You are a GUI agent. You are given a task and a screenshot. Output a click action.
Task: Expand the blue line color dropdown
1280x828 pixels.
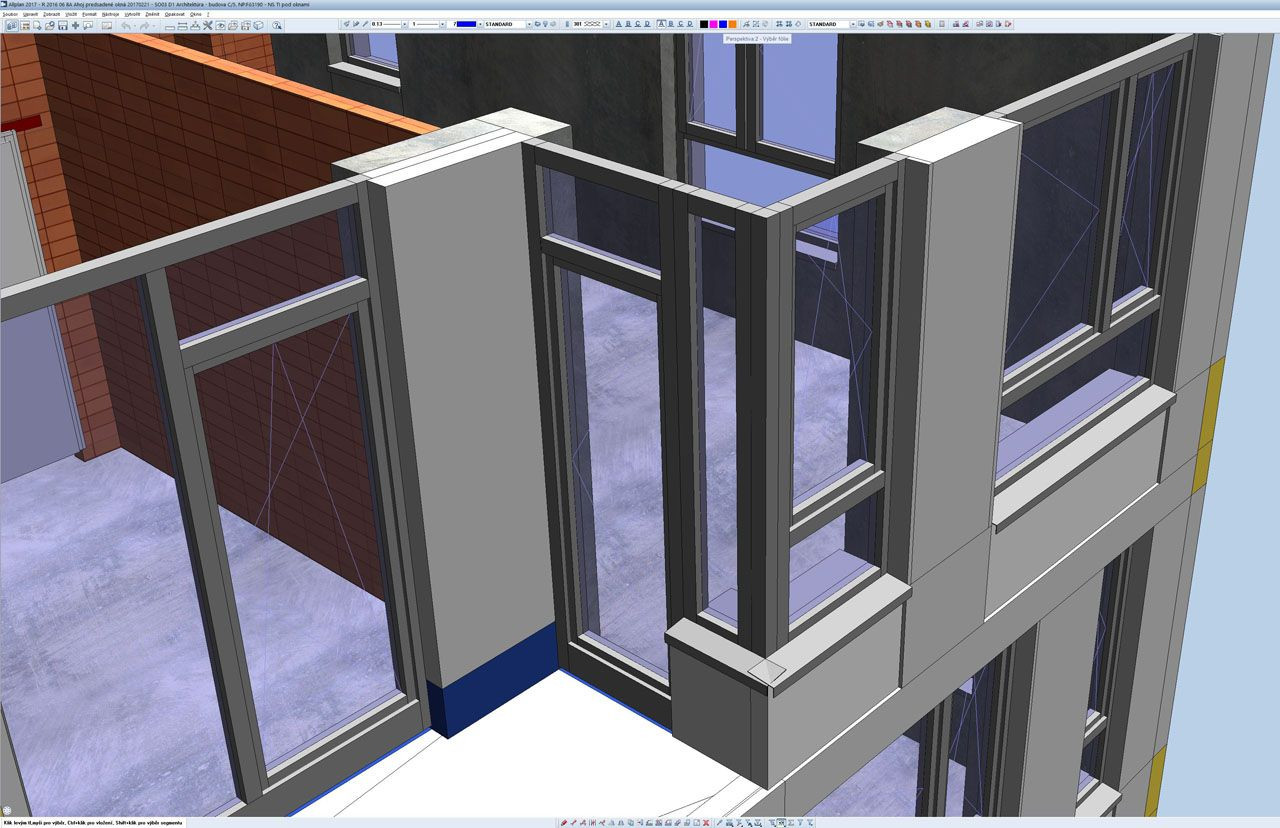pyautogui.click(x=480, y=24)
